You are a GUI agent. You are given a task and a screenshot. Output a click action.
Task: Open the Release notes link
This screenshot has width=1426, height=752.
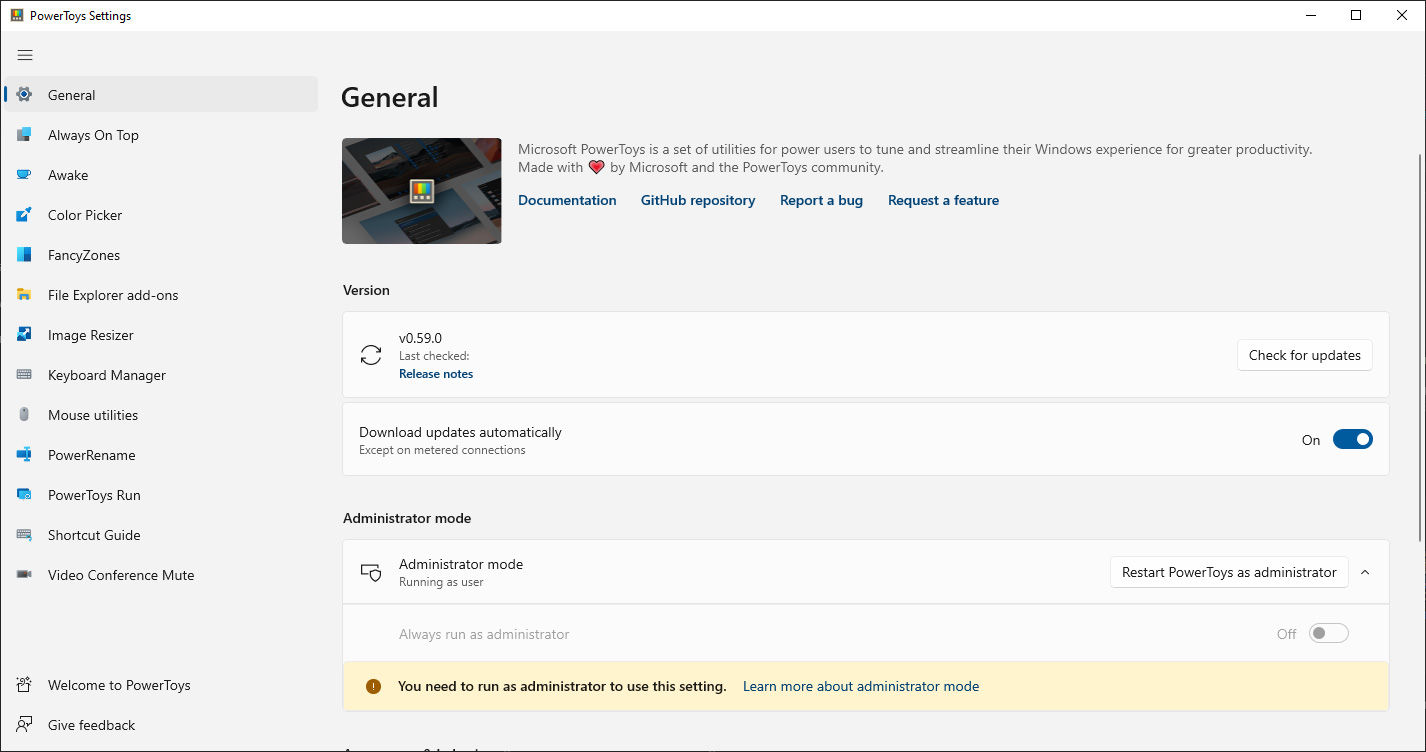435,373
